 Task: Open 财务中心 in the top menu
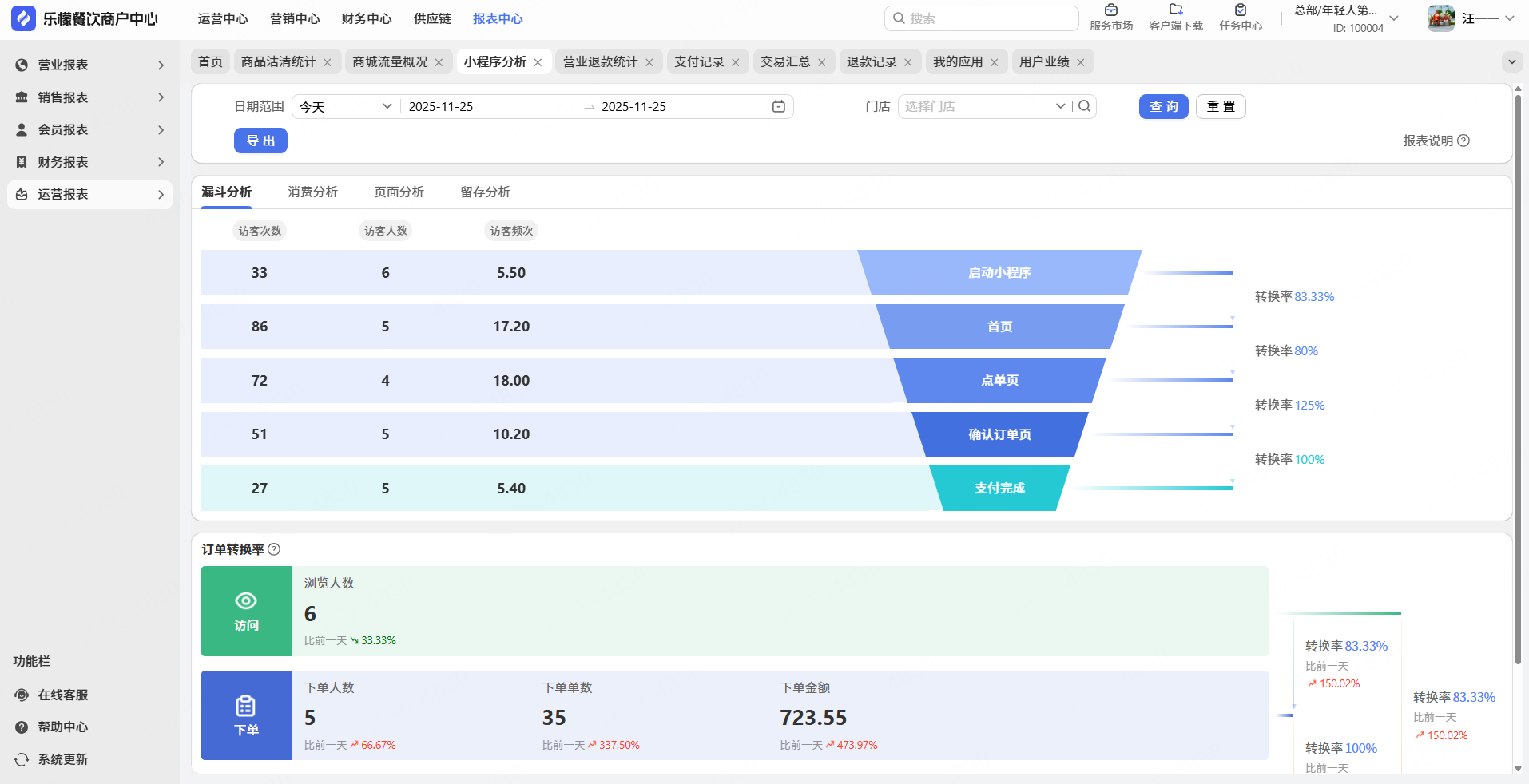[367, 18]
